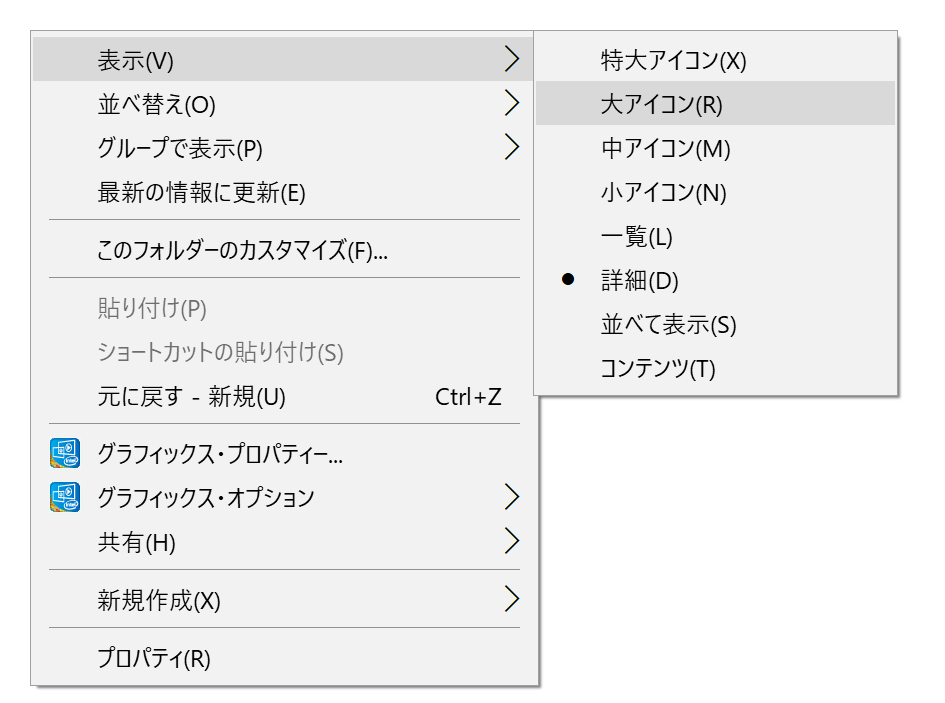Screen dimensions: 945x703
Task: Click the Intel icon beside グラフィックス・プロパティー
Action: 64,453
